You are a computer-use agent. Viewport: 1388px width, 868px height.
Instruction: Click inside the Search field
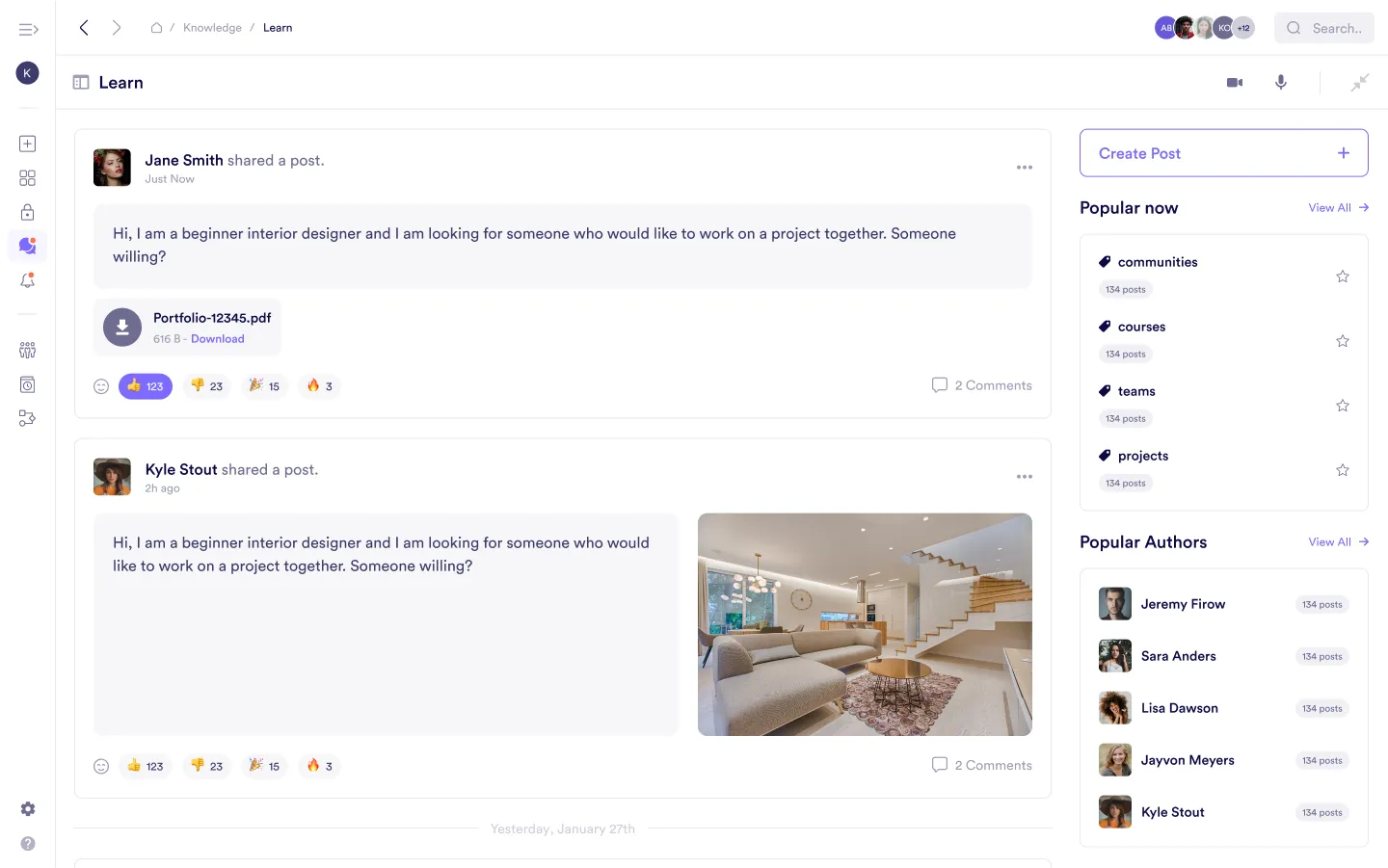pos(1330,28)
